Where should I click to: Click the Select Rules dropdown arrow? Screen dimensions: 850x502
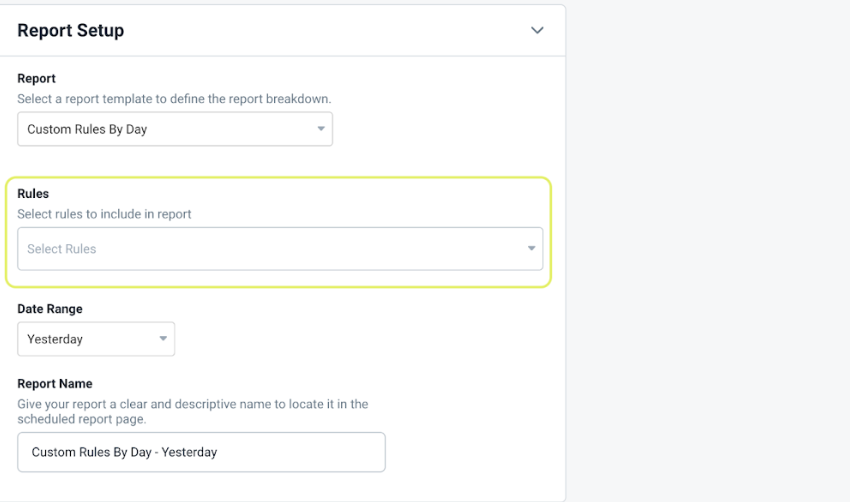pos(531,248)
